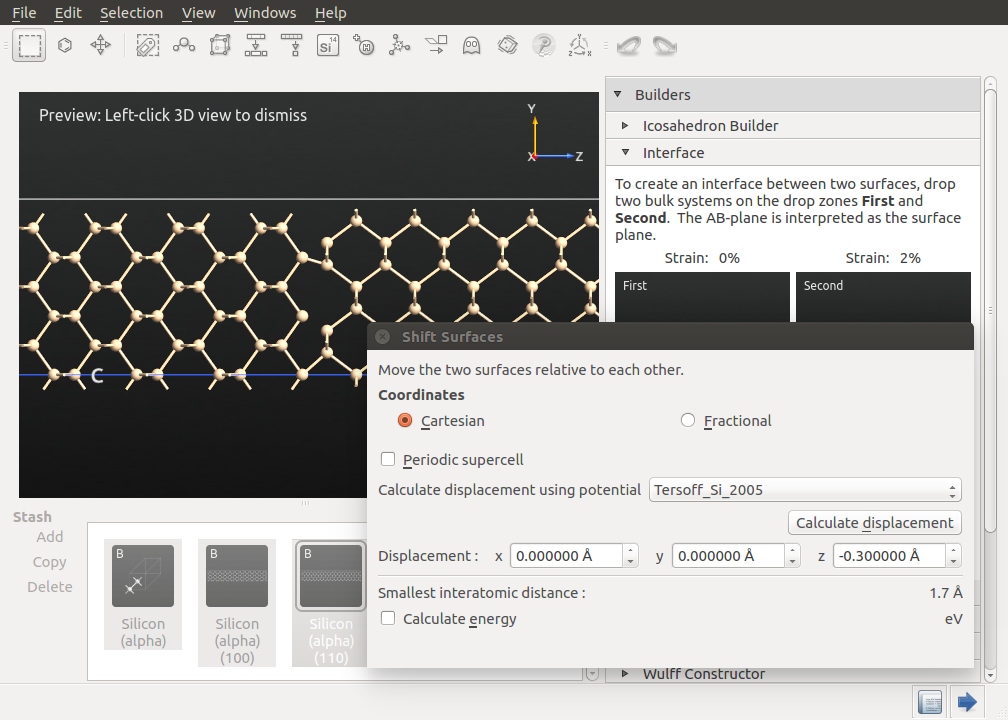Open the Selection menu

click(x=131, y=13)
